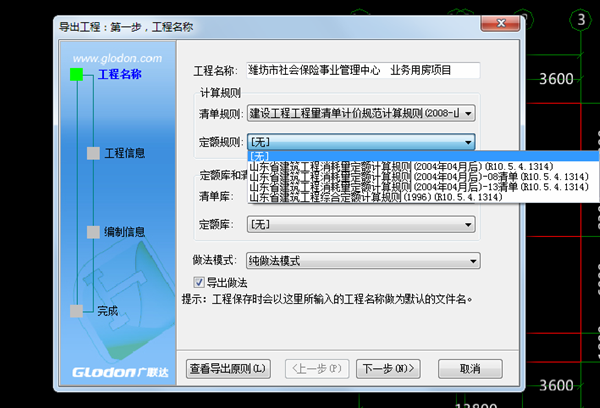Image resolution: width=600 pixels, height=408 pixels.
Task: Click the grey 工程信息 step indicator square
Action: click(x=93, y=153)
